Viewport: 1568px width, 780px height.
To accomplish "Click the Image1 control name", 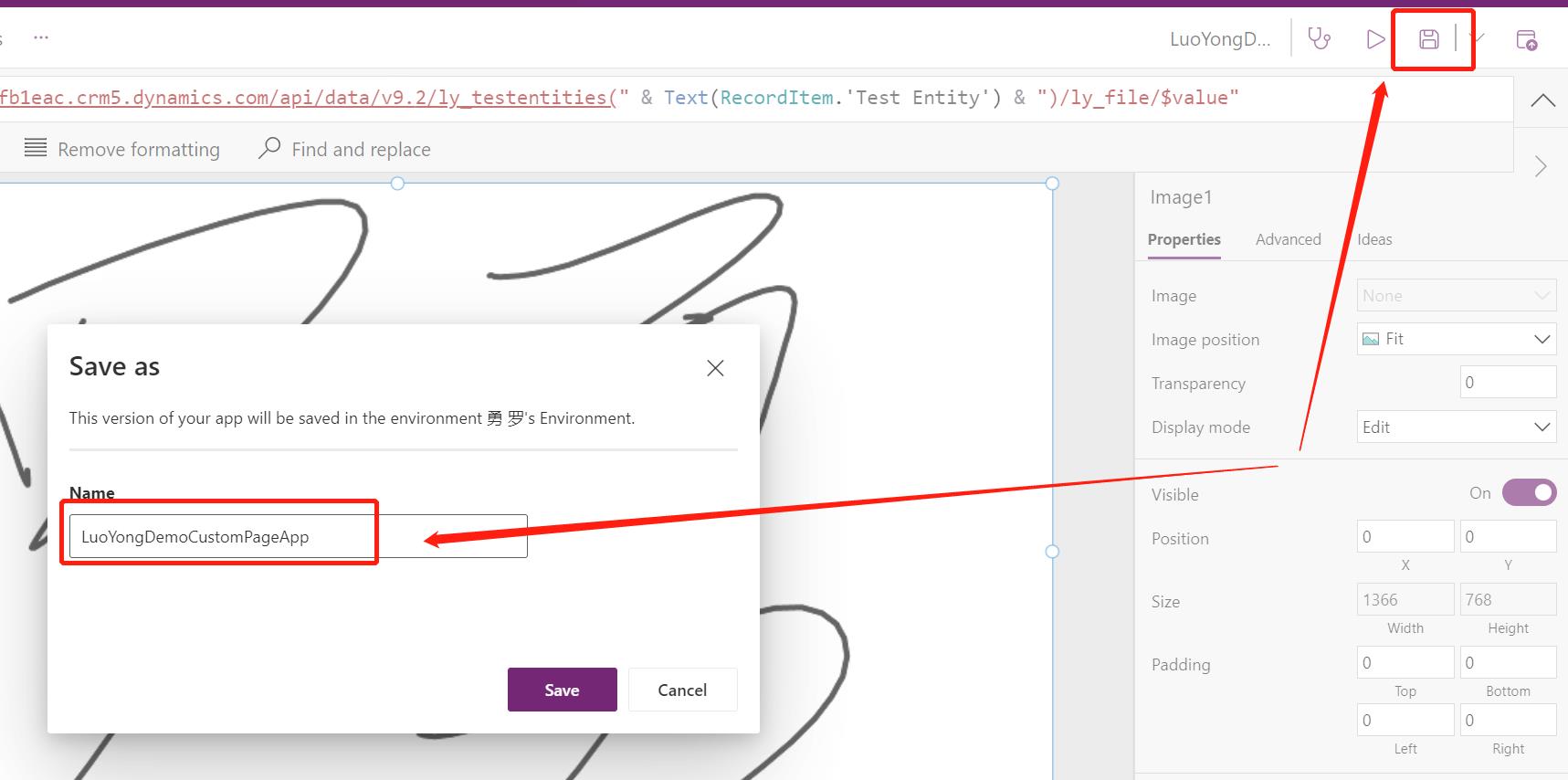I will (1181, 197).
